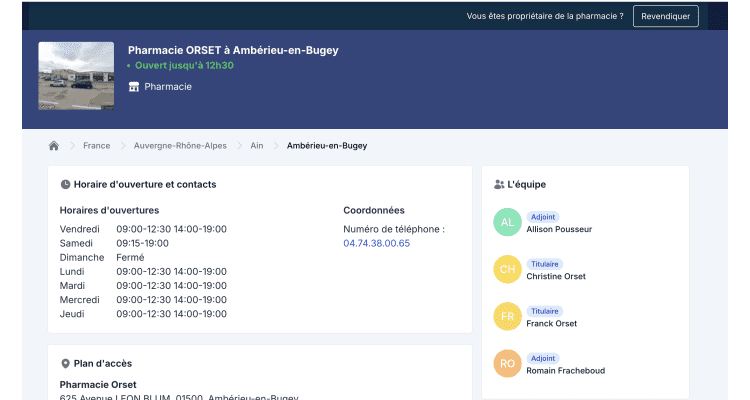
Task: Select the orange RO avatar
Action: 507,364
